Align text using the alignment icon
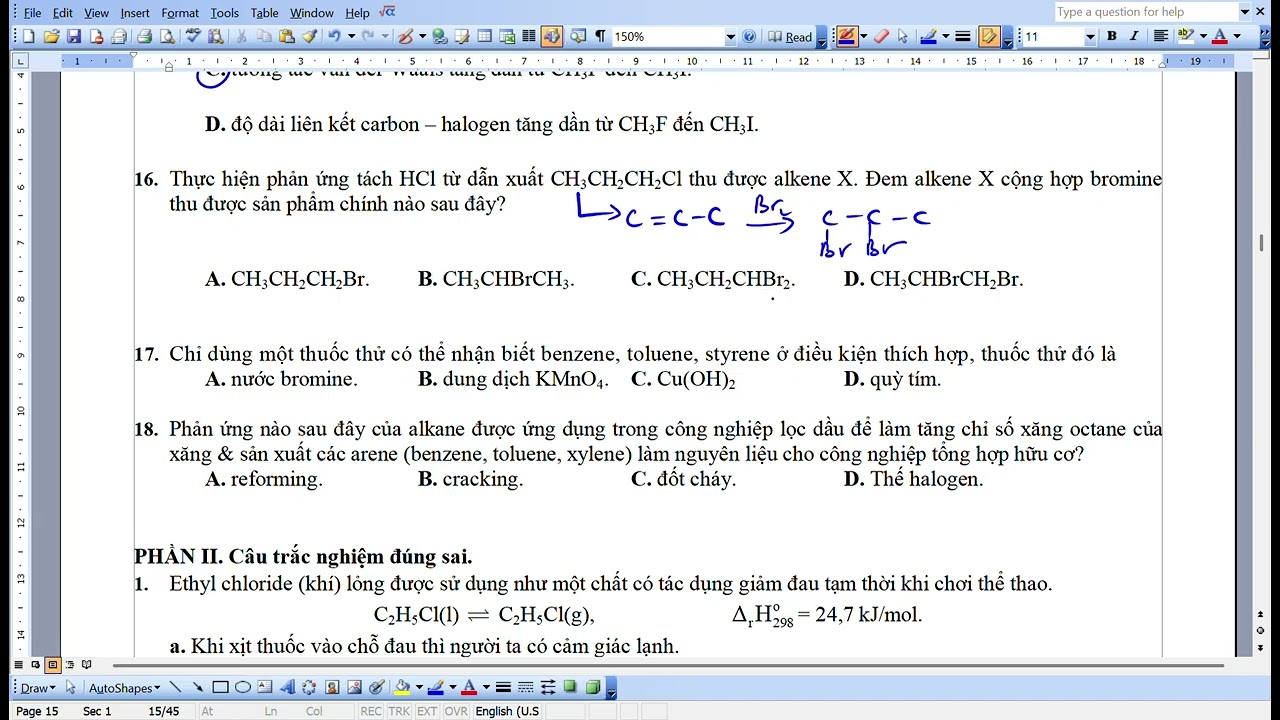This screenshot has width=1280, height=720. [x=1160, y=37]
